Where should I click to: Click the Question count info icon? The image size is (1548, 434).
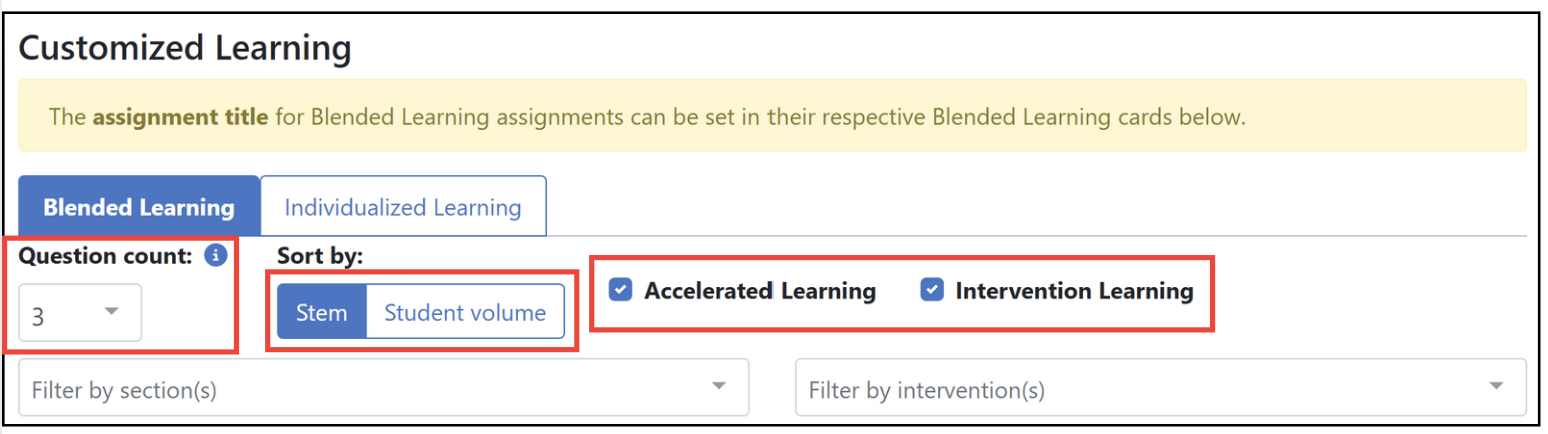click(x=215, y=255)
